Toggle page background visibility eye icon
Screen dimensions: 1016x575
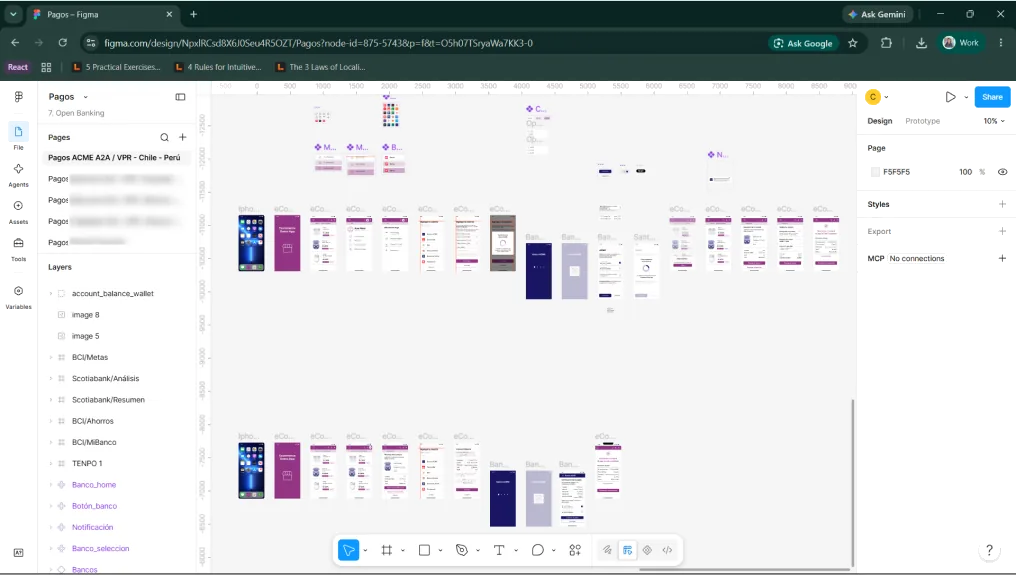(1002, 172)
